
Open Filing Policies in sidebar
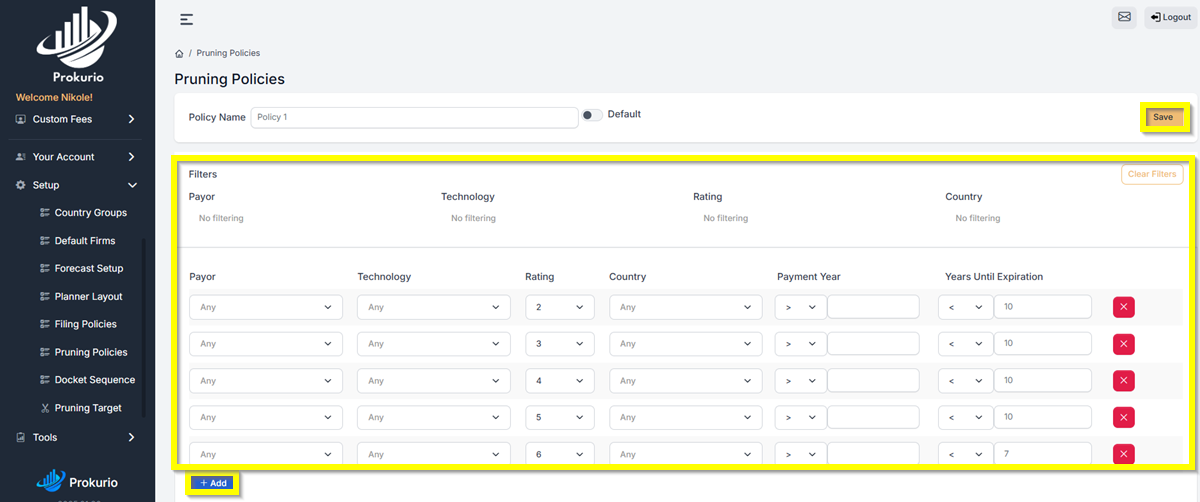[x=85, y=324]
